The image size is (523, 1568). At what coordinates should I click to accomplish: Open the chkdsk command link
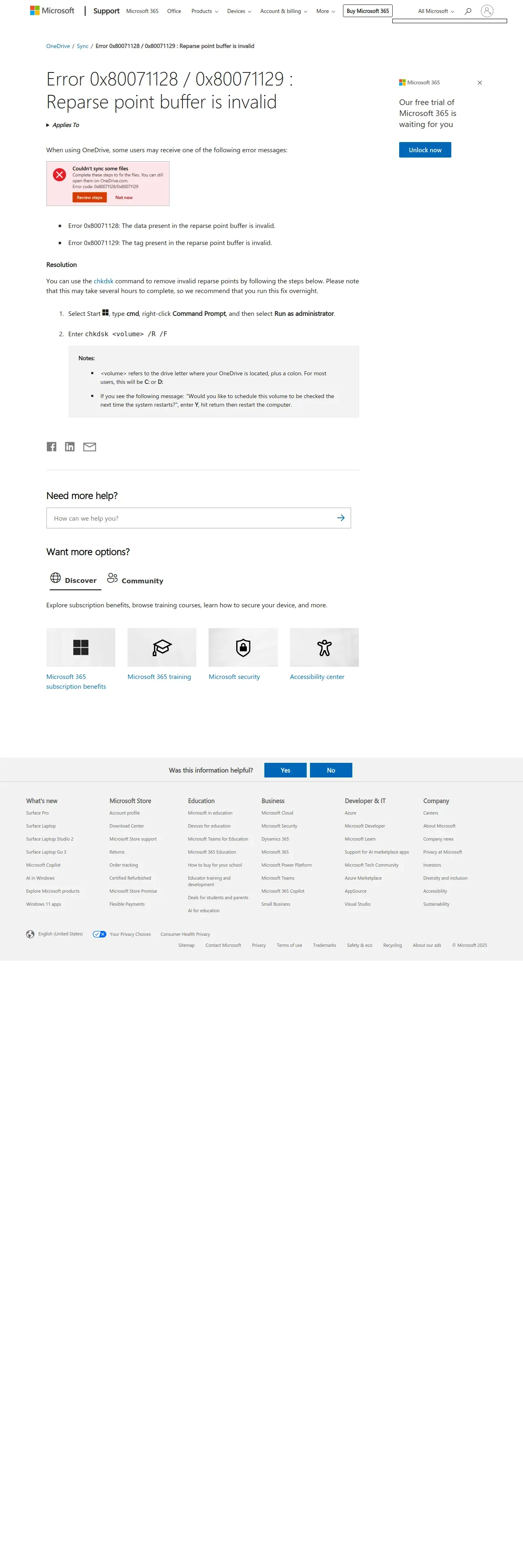(x=103, y=281)
